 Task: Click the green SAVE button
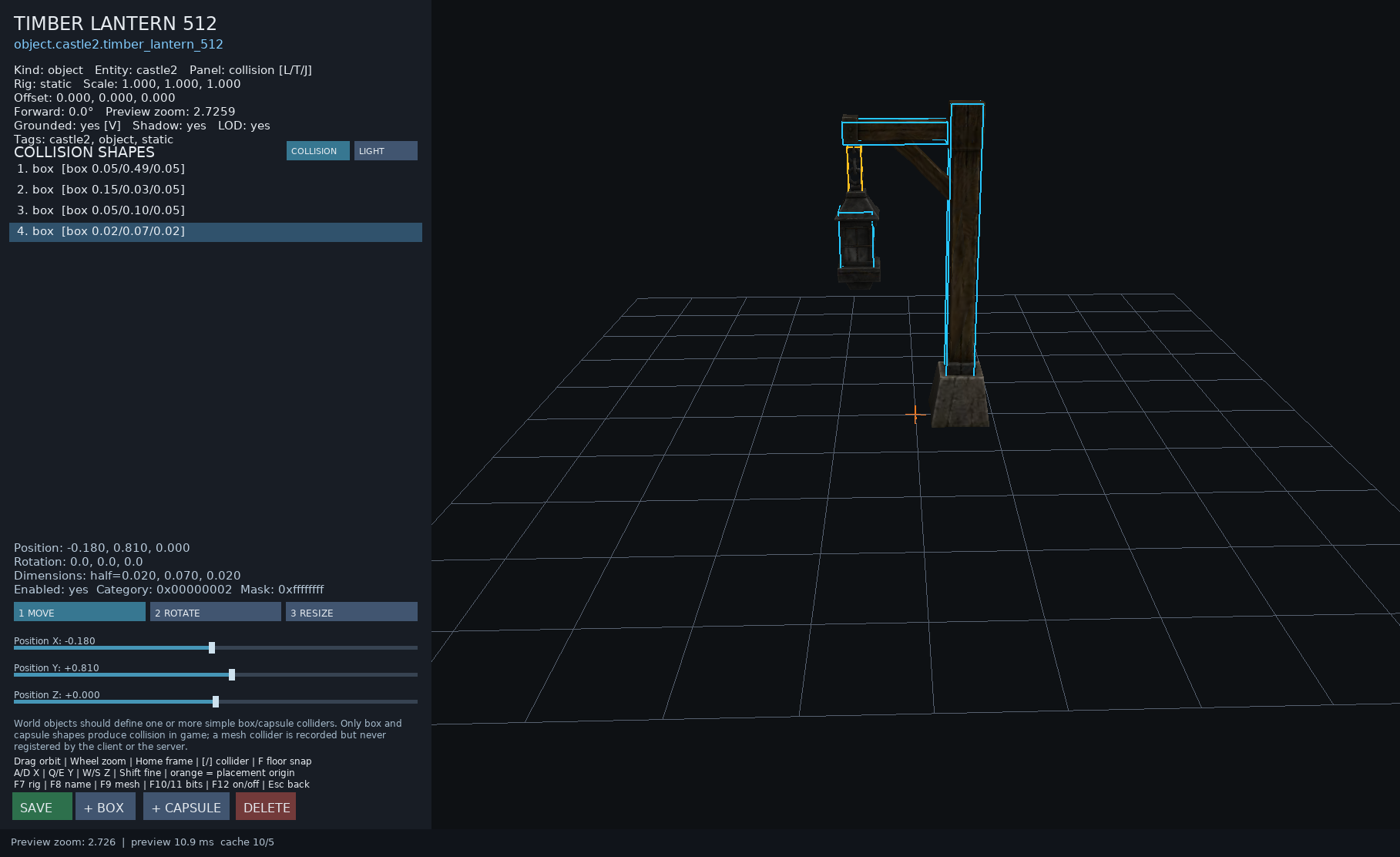coord(42,807)
